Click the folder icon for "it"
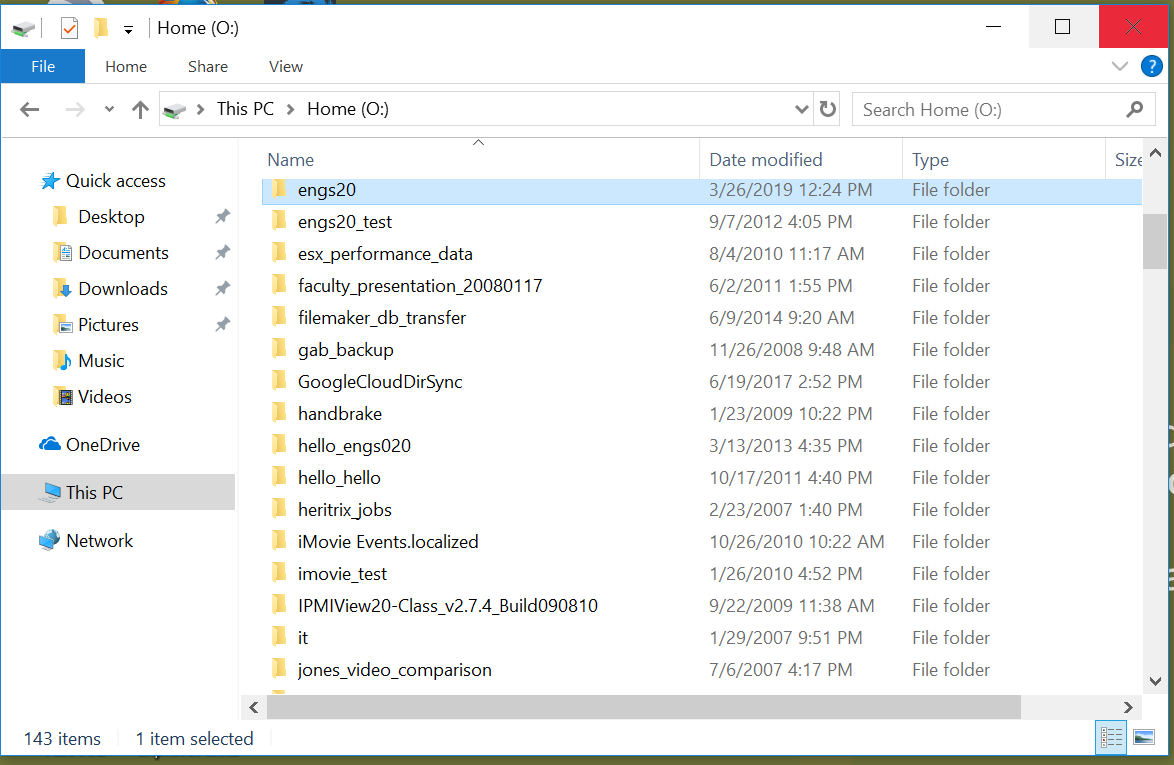Screen dimensions: 1174x765 coord(279,638)
